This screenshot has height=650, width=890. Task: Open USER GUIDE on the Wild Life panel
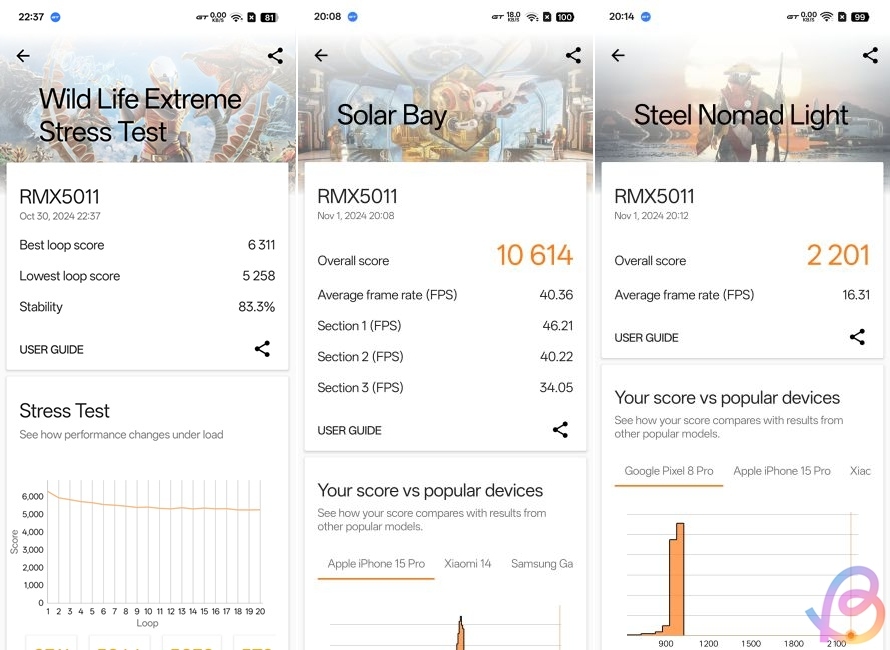(51, 349)
